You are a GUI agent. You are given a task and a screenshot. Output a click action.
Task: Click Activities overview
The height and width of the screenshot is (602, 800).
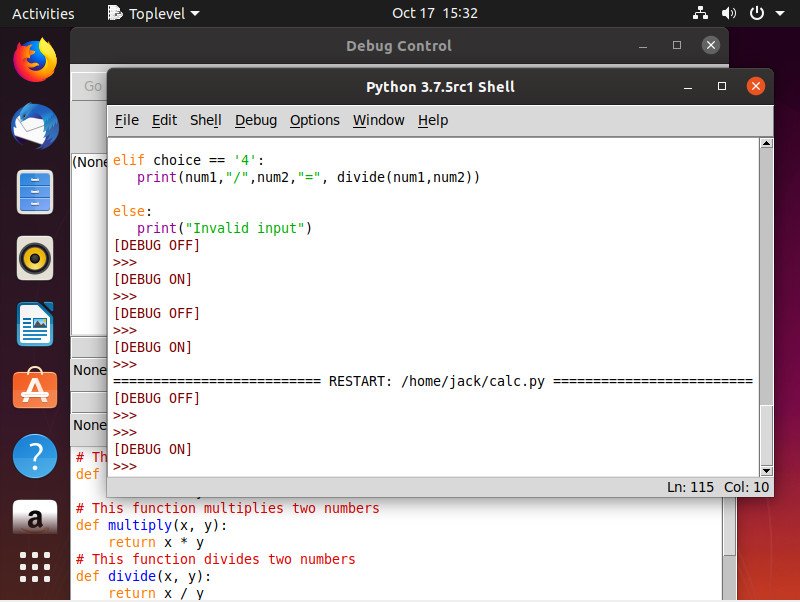tap(43, 13)
